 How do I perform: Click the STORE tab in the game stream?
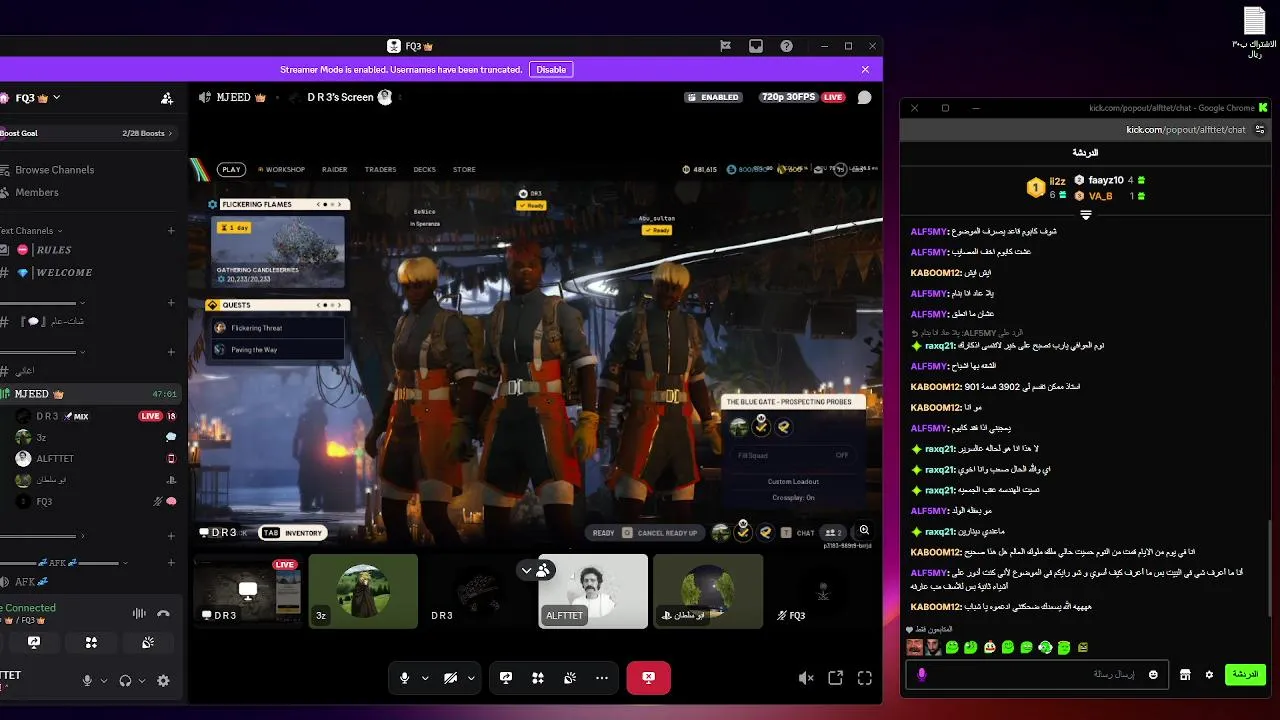(x=464, y=170)
